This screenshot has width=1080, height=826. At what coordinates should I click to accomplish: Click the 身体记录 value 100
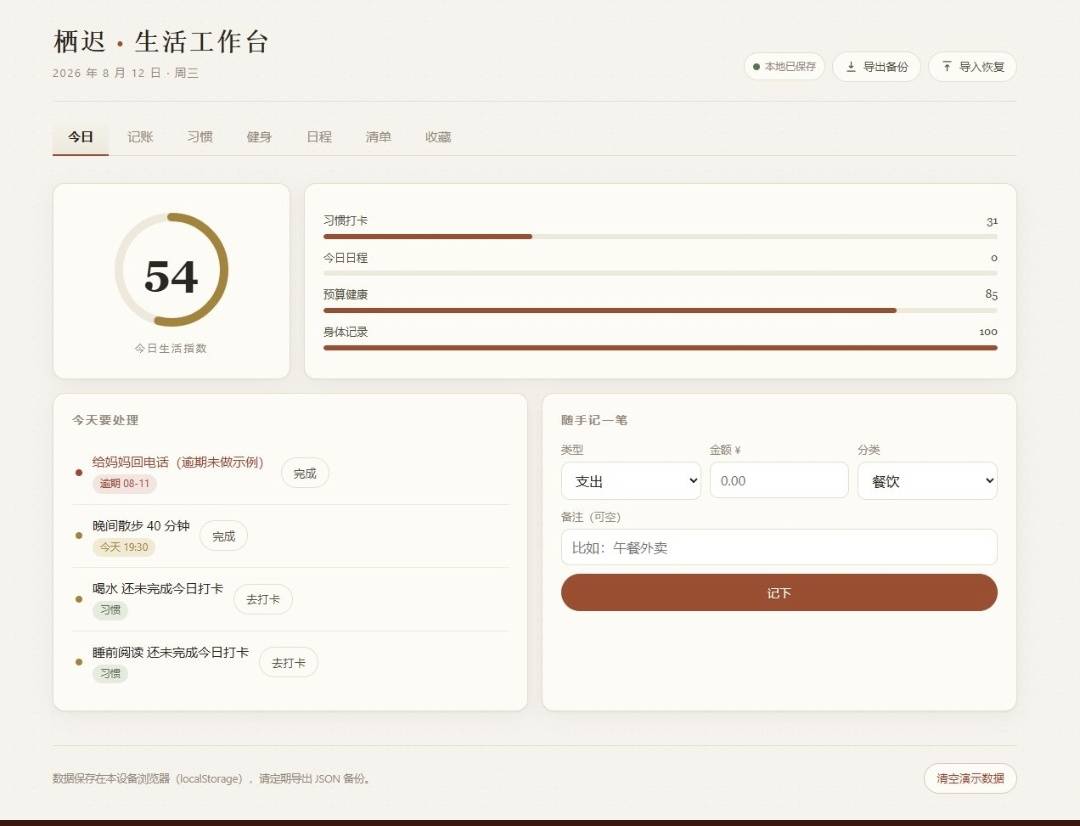click(x=988, y=331)
